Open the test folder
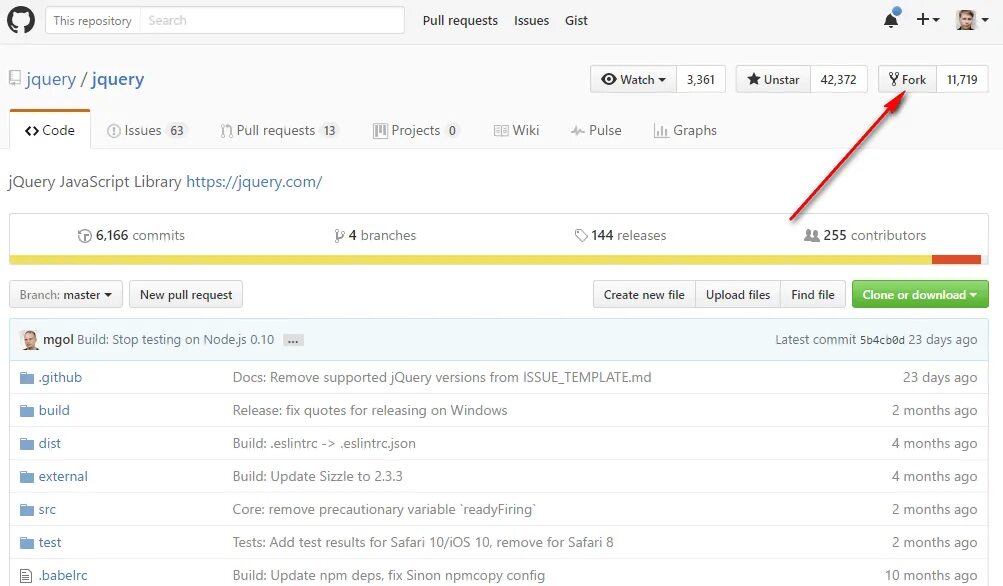 click(50, 542)
